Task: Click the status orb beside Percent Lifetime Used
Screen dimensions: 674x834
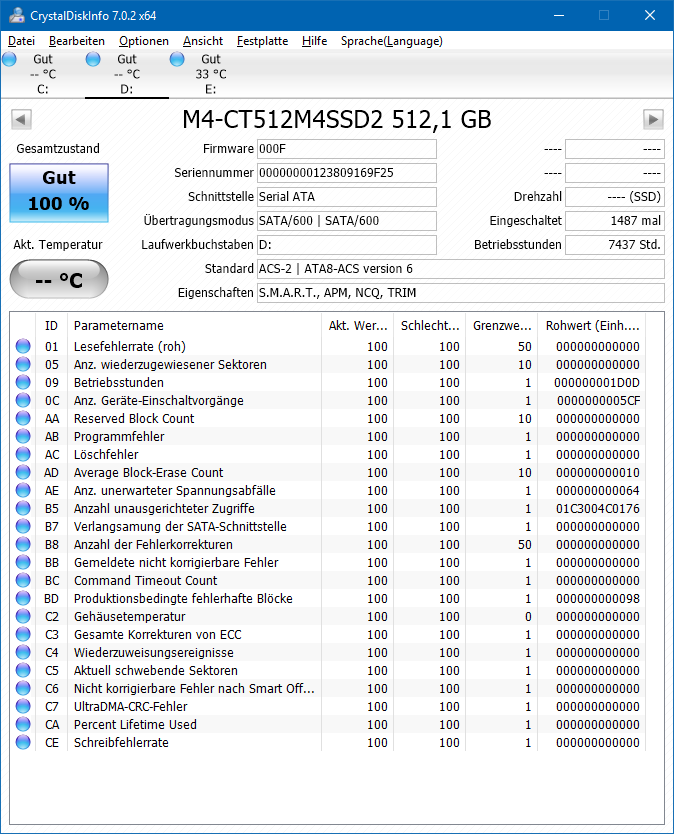Action: point(23,724)
